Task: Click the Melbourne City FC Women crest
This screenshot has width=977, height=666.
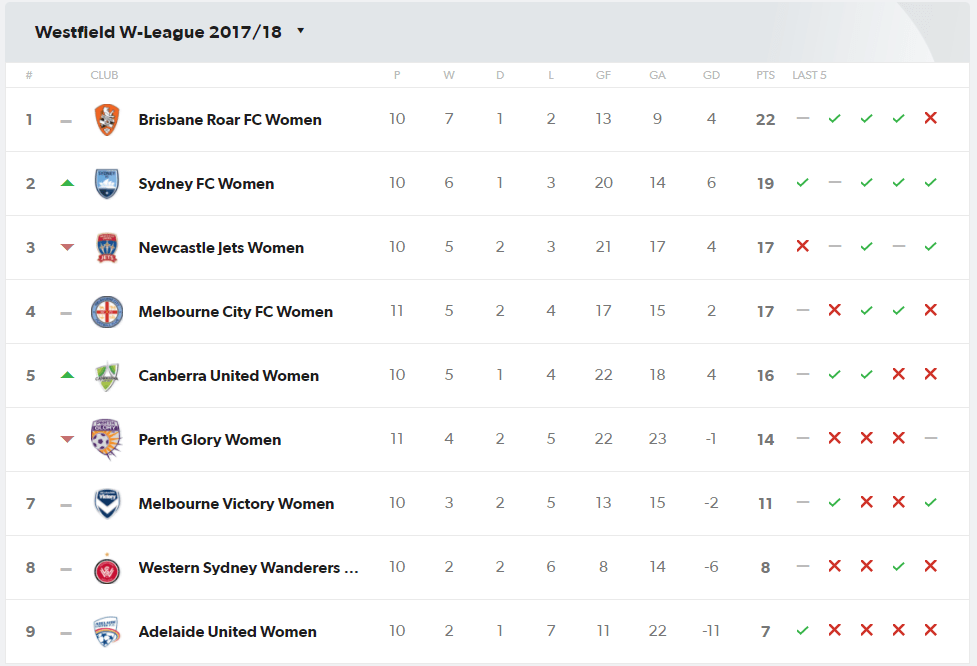Action: point(107,312)
